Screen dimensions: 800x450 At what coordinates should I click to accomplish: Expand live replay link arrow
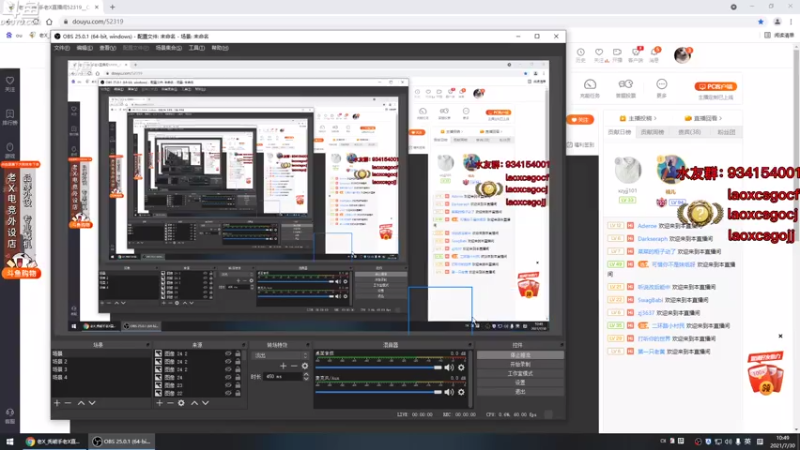(720, 118)
